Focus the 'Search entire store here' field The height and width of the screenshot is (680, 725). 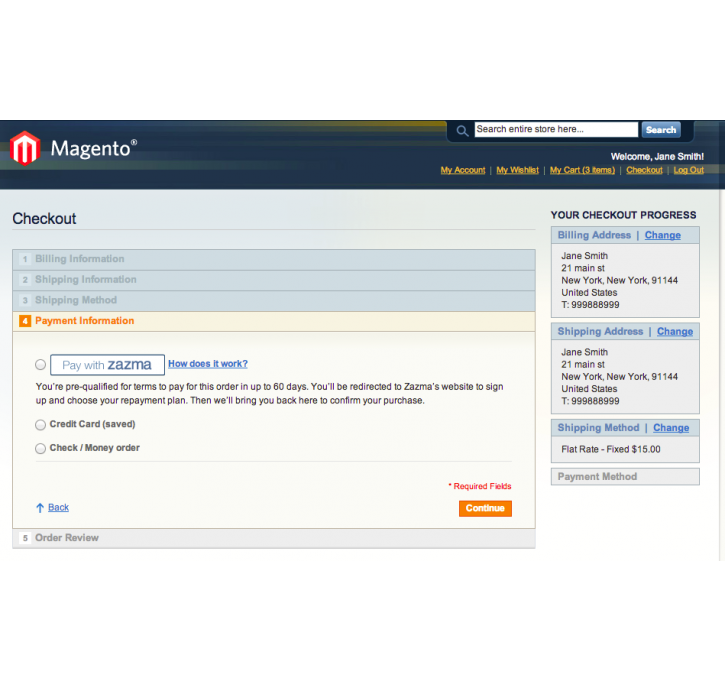[x=555, y=130]
